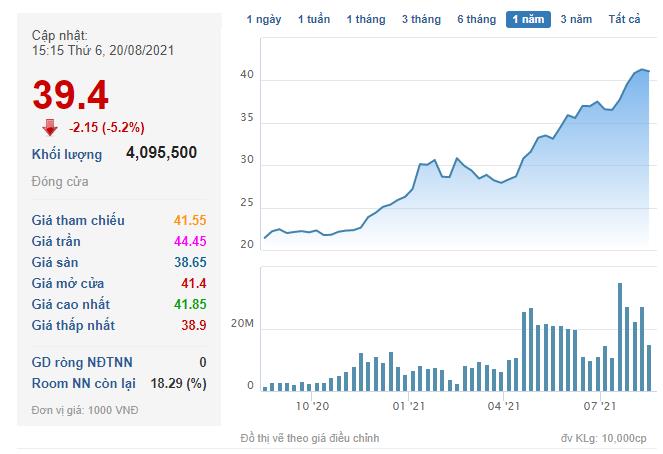Click the 10 '20 axis label

coord(312,407)
